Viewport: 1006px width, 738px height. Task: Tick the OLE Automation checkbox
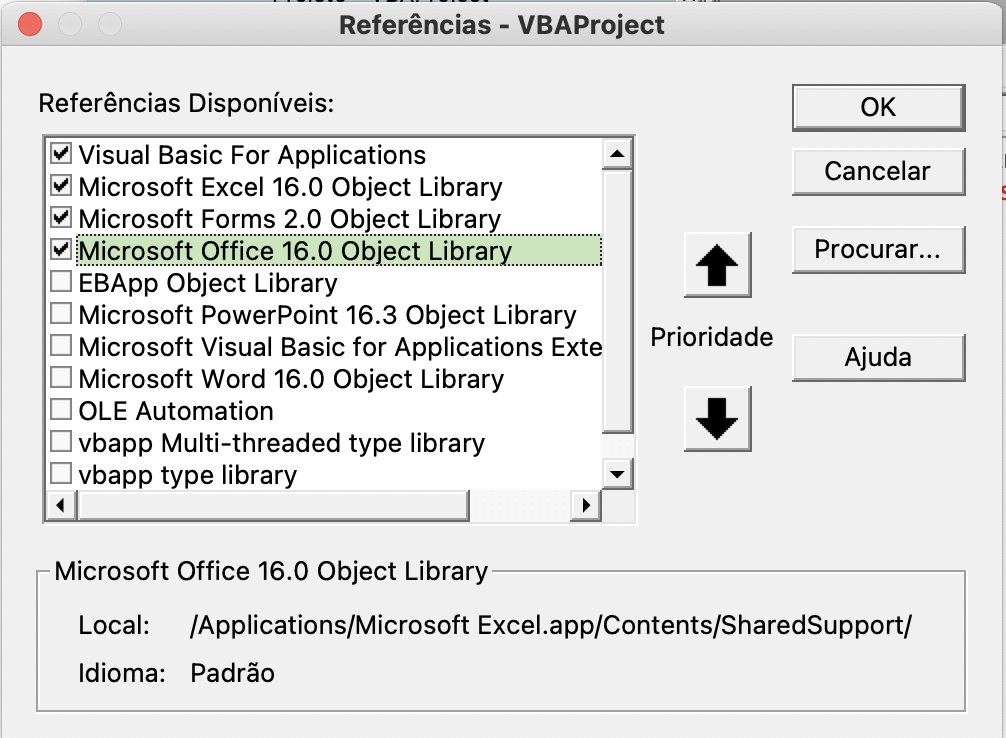tap(61, 410)
